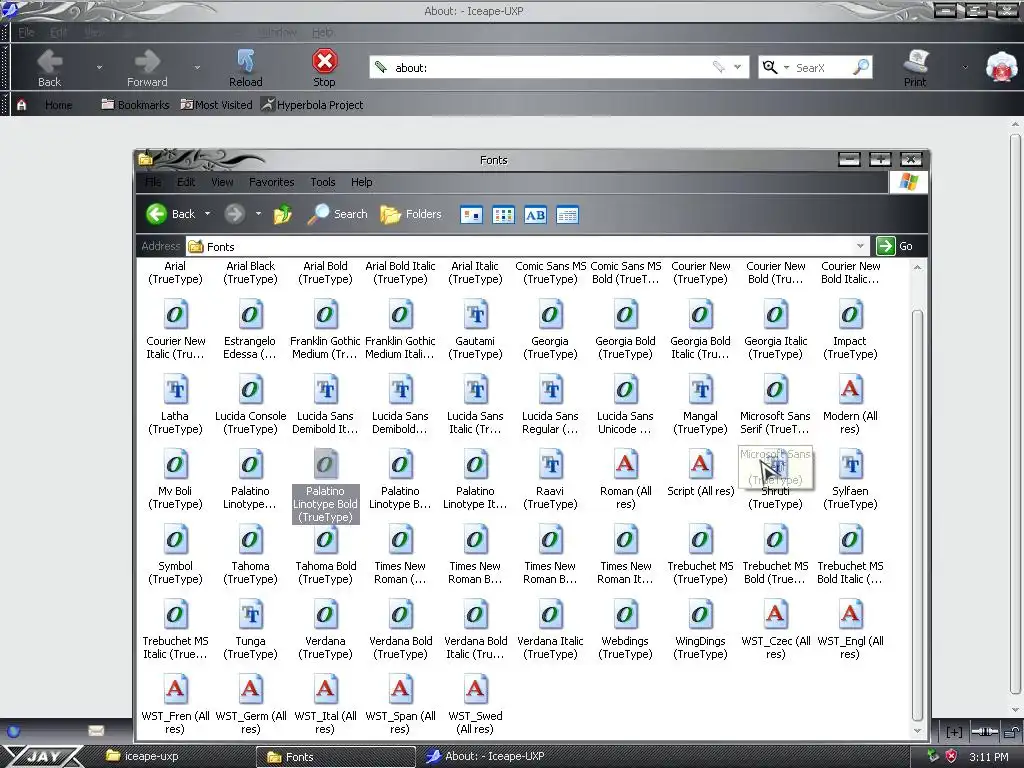Screen dimensions: 1024x768
Task: Click the Iceape Back button
Action: click(50, 68)
